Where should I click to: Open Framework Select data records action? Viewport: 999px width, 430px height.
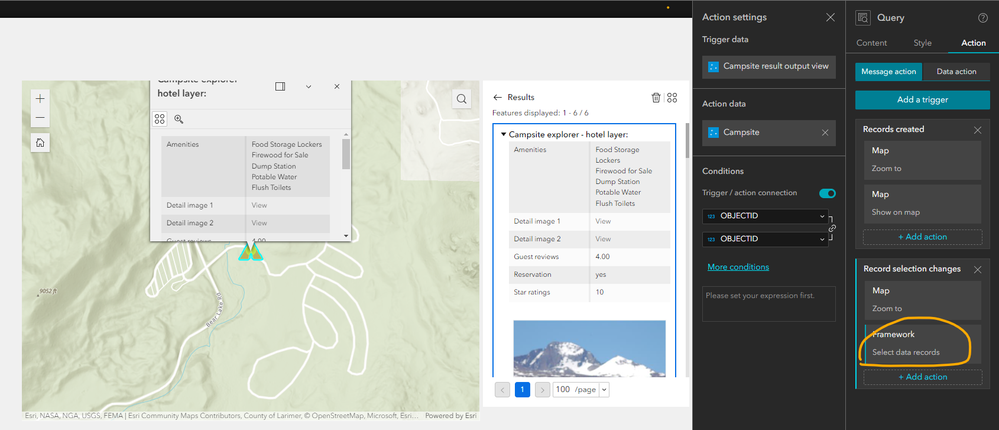[x=923, y=343]
